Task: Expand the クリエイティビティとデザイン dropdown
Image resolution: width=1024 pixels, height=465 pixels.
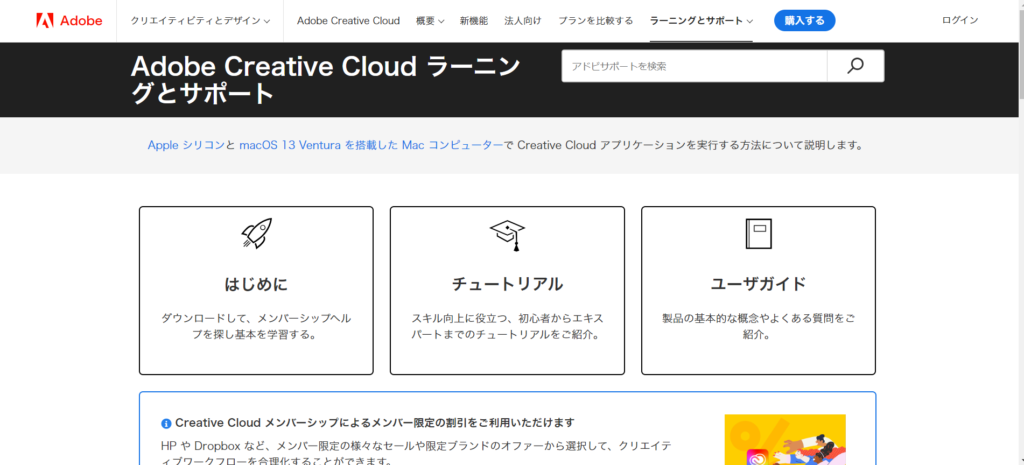Action: (x=201, y=21)
